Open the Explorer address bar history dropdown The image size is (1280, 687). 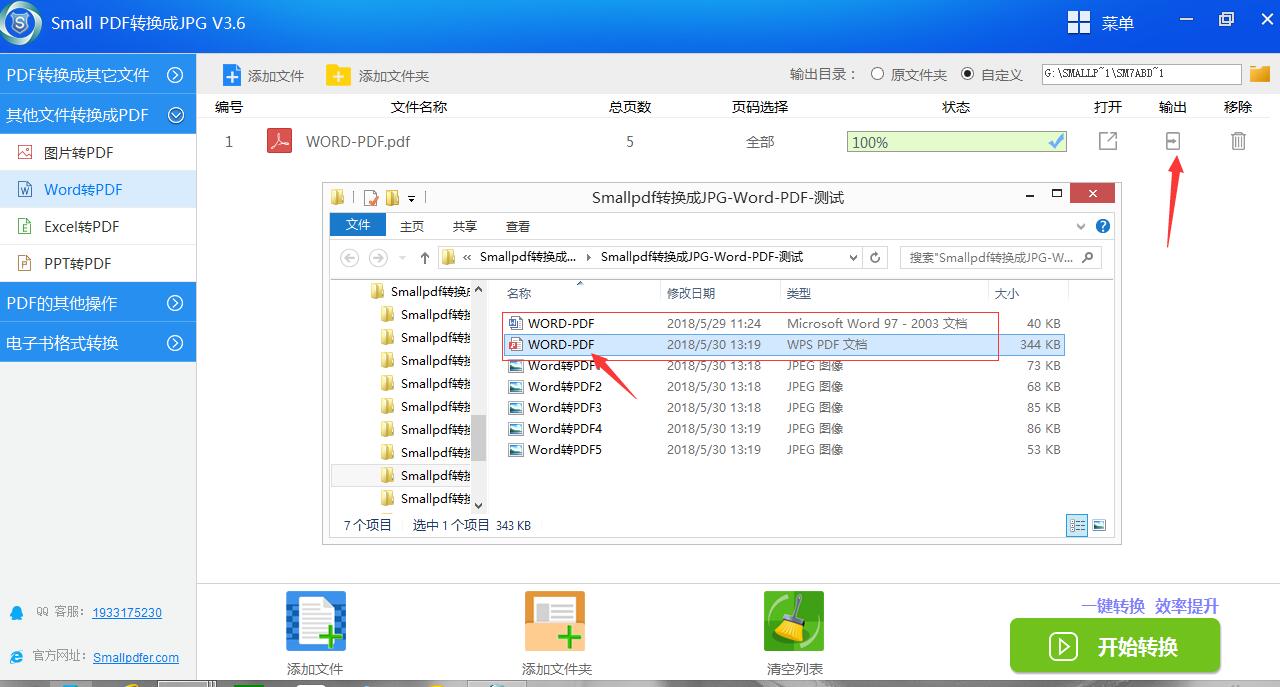853,257
